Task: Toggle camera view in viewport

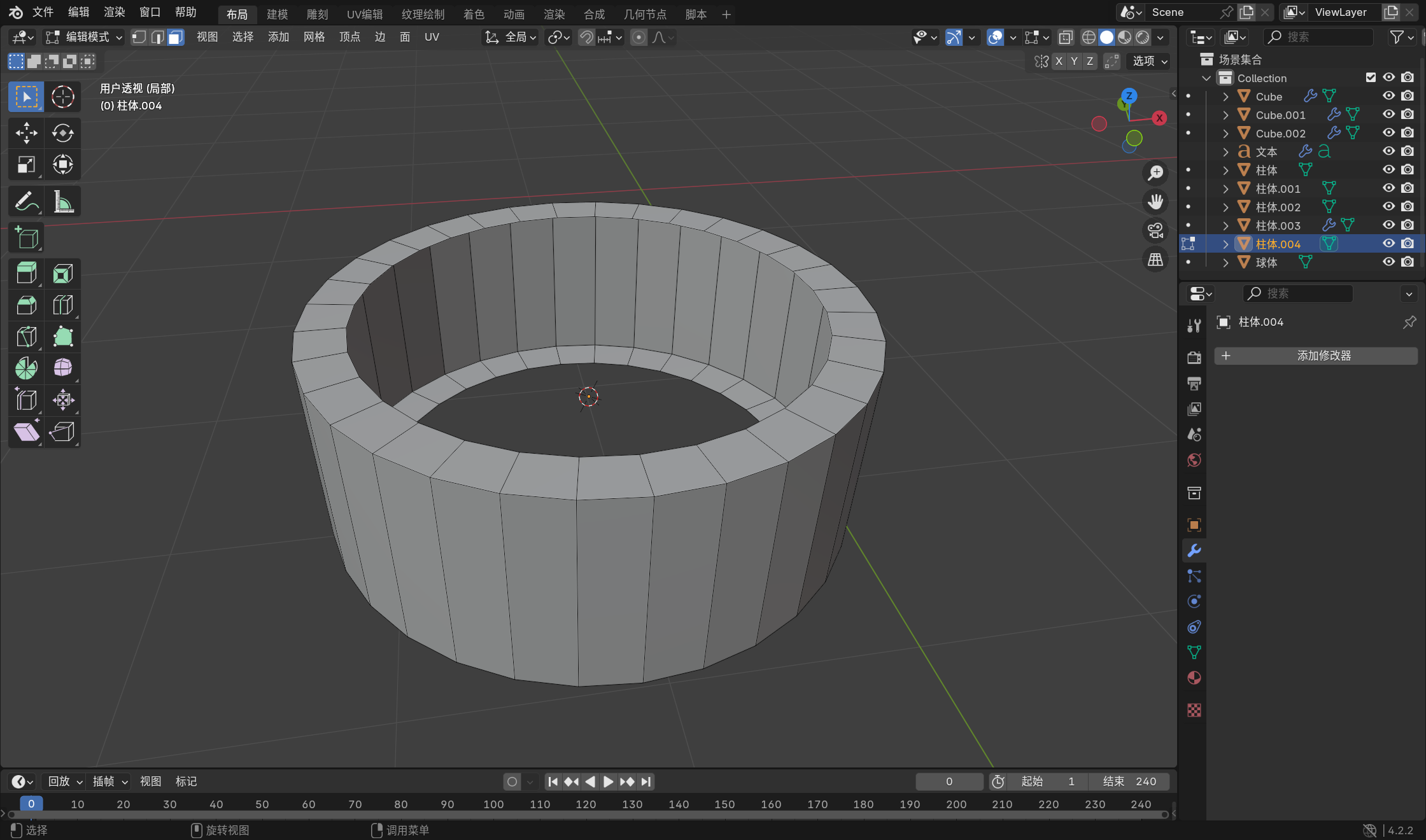Action: (x=1155, y=230)
